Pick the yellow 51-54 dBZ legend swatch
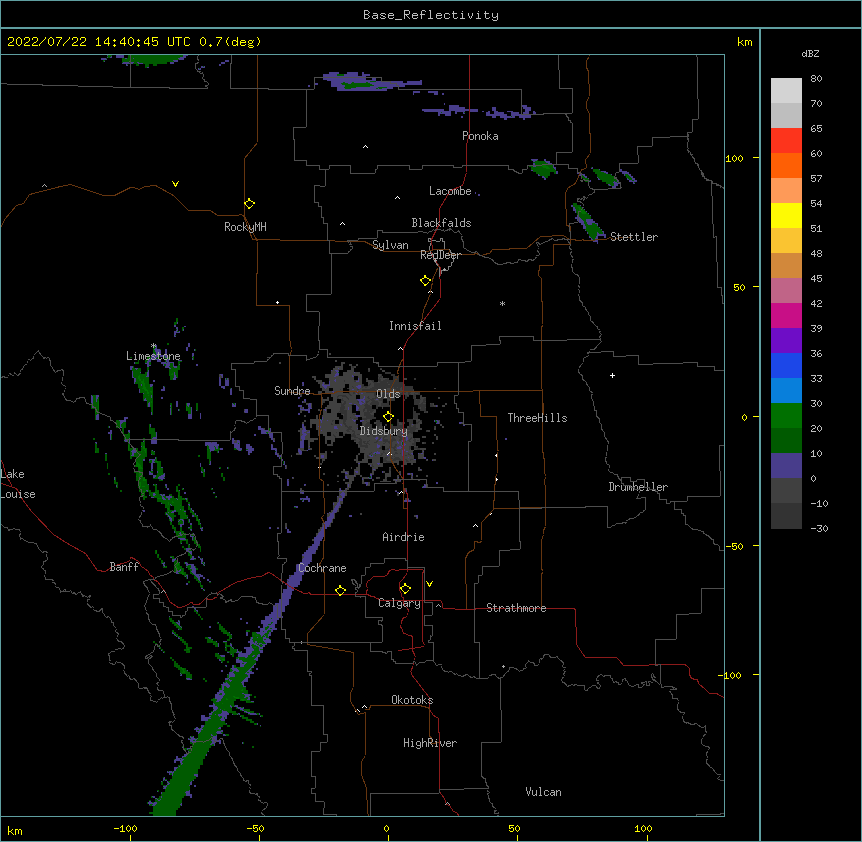This screenshot has height=842, width=862. click(x=786, y=216)
